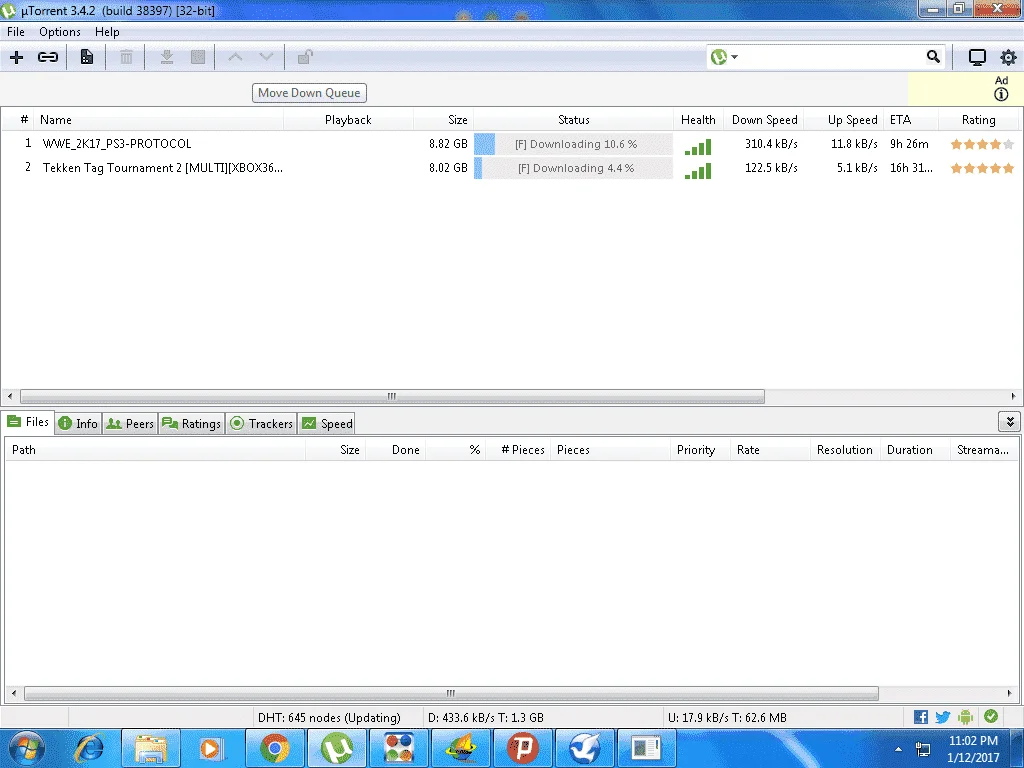Click the Tekken Tag health bars icon
Image resolution: width=1024 pixels, height=768 pixels.
(x=697, y=171)
